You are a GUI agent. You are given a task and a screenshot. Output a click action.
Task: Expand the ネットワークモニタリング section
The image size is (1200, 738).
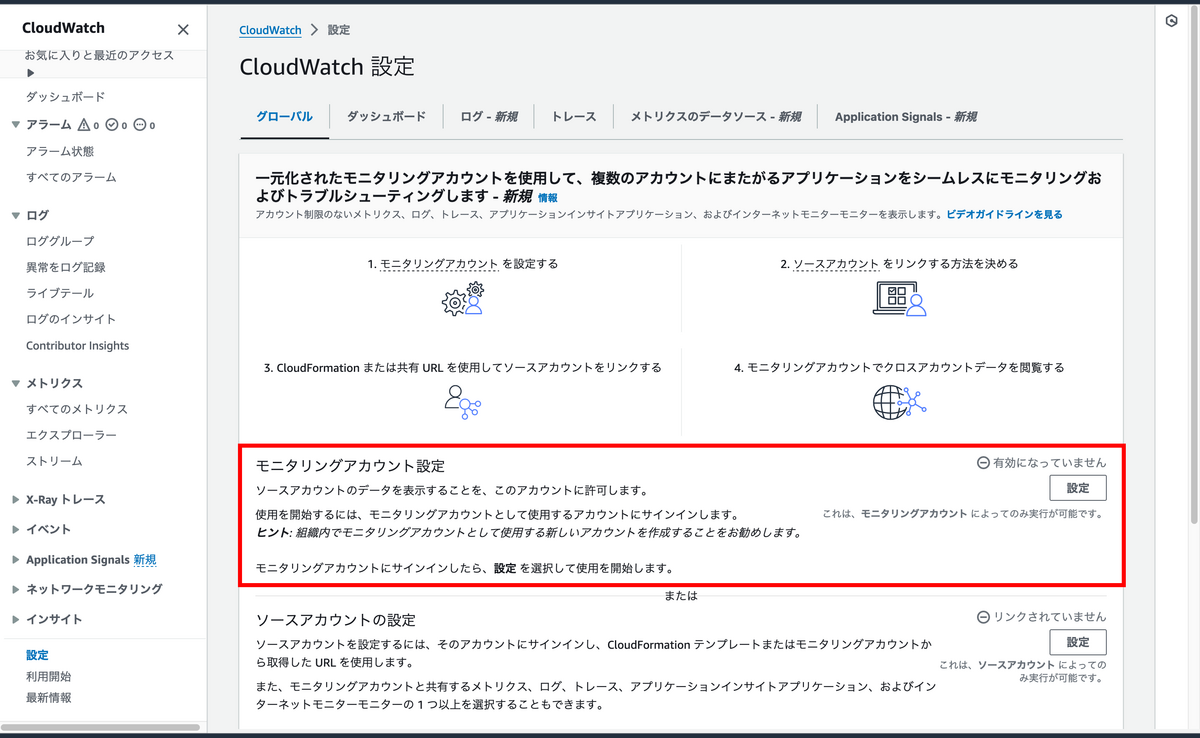point(15,589)
